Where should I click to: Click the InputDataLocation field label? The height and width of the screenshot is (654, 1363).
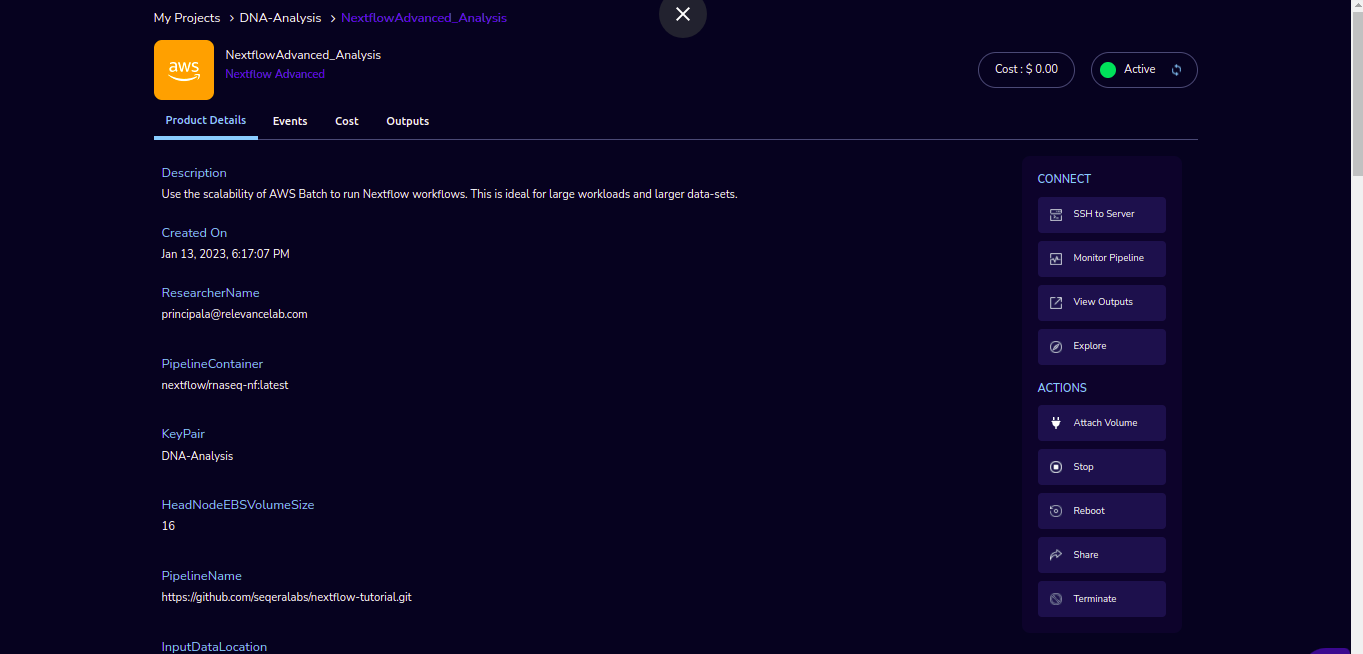pyautogui.click(x=214, y=647)
